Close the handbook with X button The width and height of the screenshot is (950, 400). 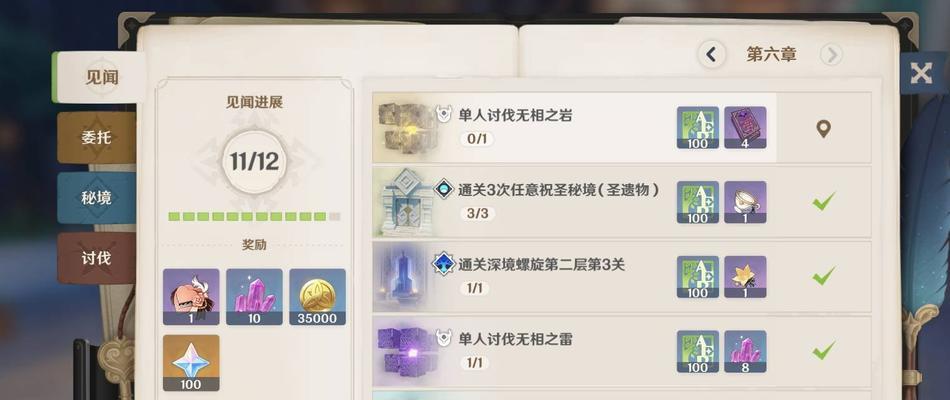921,73
